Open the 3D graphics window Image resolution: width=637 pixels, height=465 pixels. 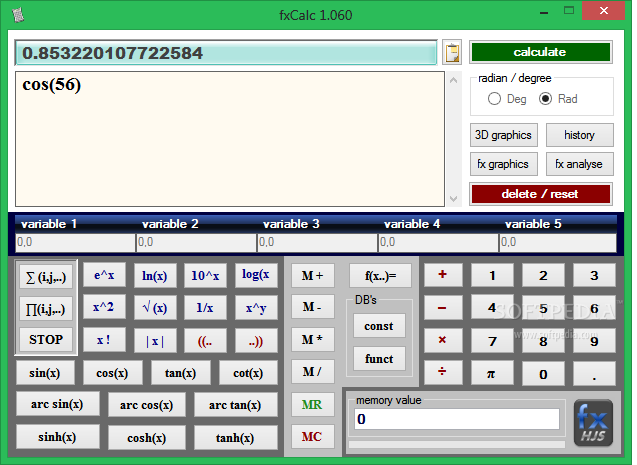[x=504, y=135]
